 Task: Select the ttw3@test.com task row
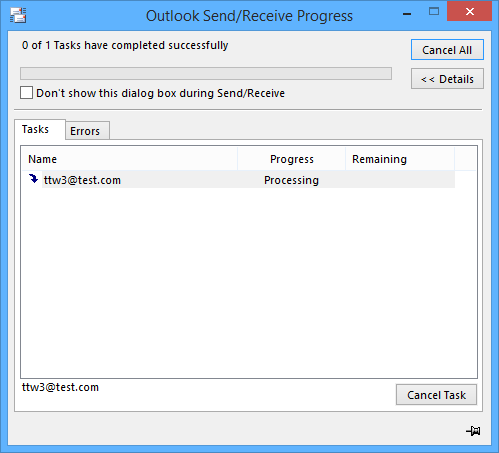tap(248, 180)
